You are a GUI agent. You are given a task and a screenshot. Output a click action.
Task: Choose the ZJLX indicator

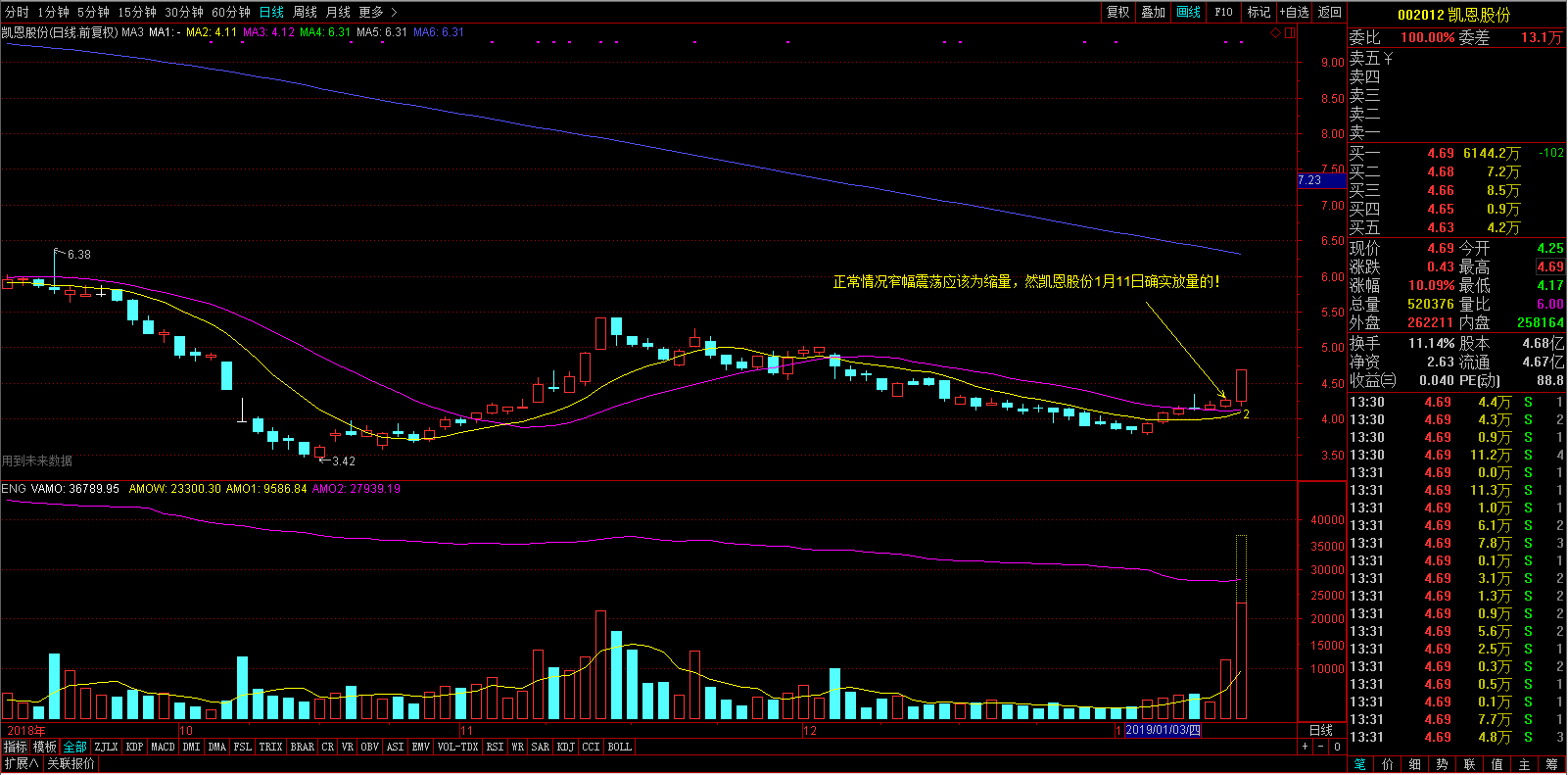[107, 747]
